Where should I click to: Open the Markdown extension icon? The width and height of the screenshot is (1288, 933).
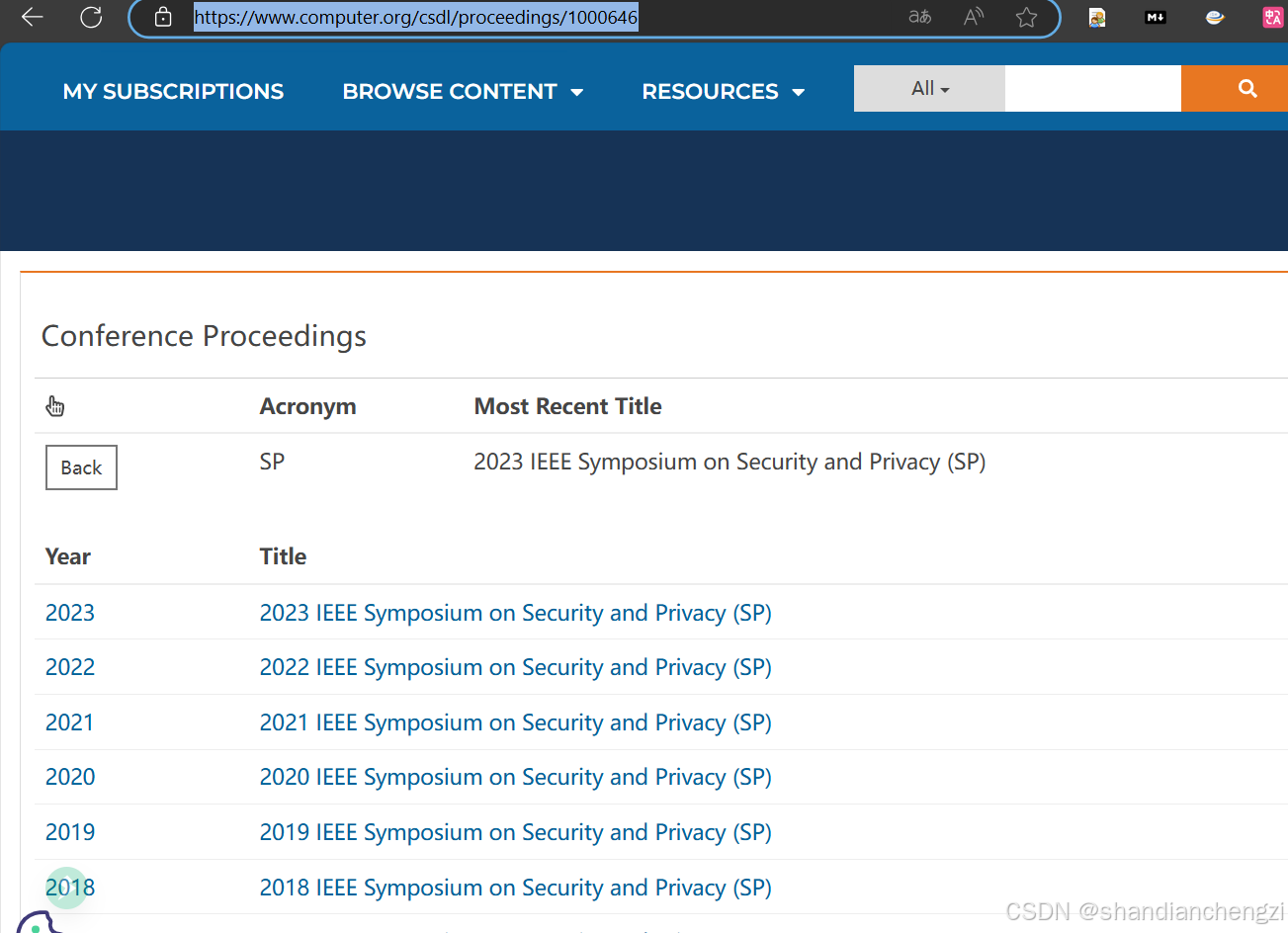[1156, 17]
